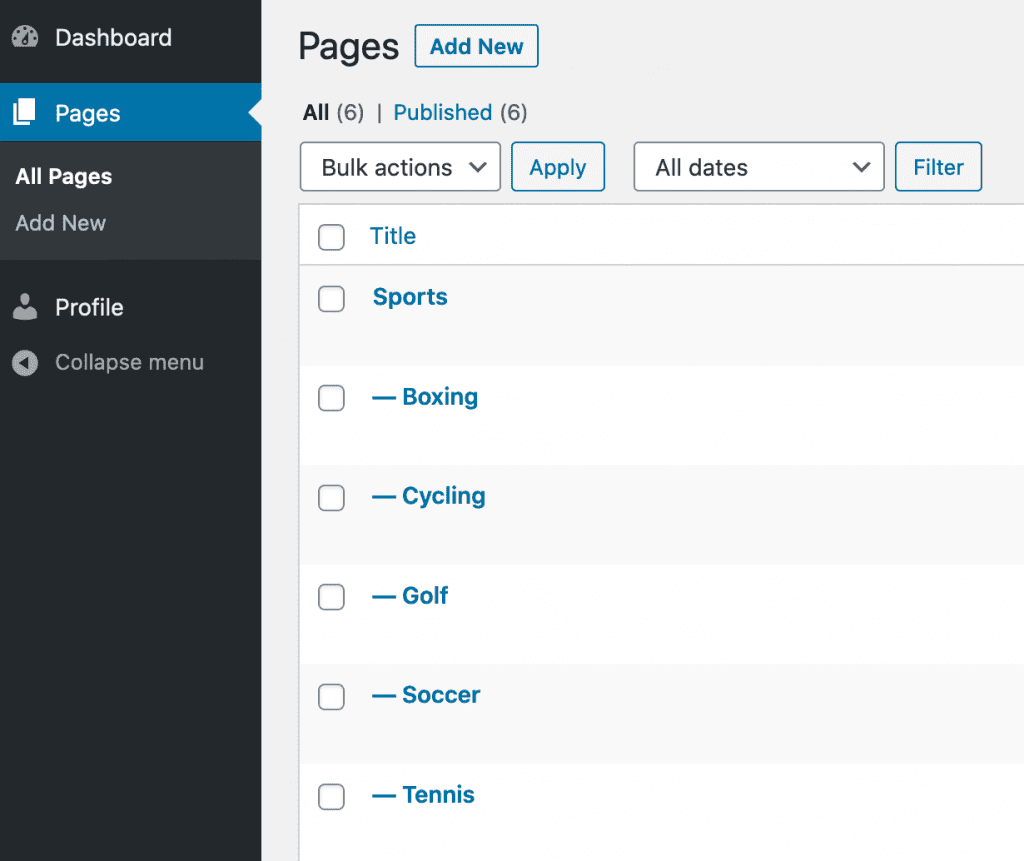The image size is (1024, 861).
Task: Click the Add New button
Action: (x=476, y=45)
